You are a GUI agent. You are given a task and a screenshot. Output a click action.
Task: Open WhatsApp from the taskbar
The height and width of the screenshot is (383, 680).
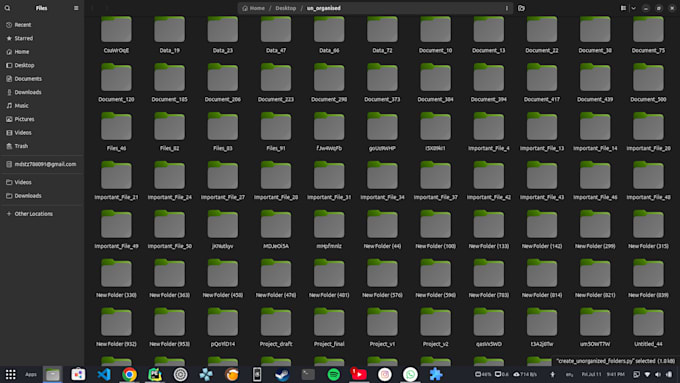(410, 374)
